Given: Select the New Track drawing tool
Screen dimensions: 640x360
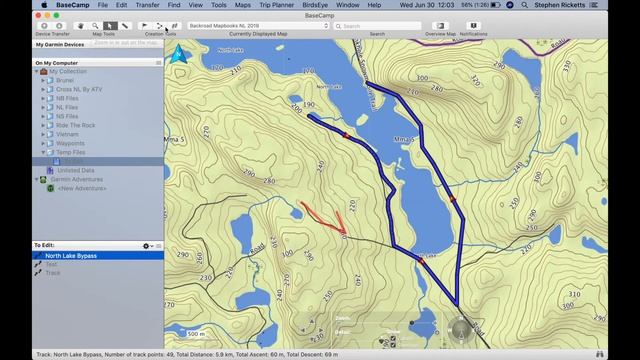Looking at the screenshot, I should (175, 26).
